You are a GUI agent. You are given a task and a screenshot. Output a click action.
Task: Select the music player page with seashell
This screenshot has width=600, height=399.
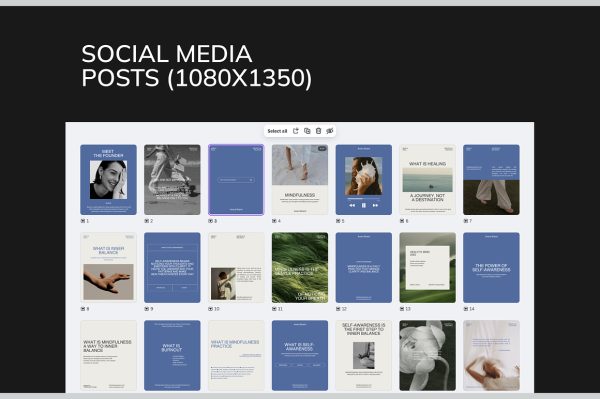364,179
